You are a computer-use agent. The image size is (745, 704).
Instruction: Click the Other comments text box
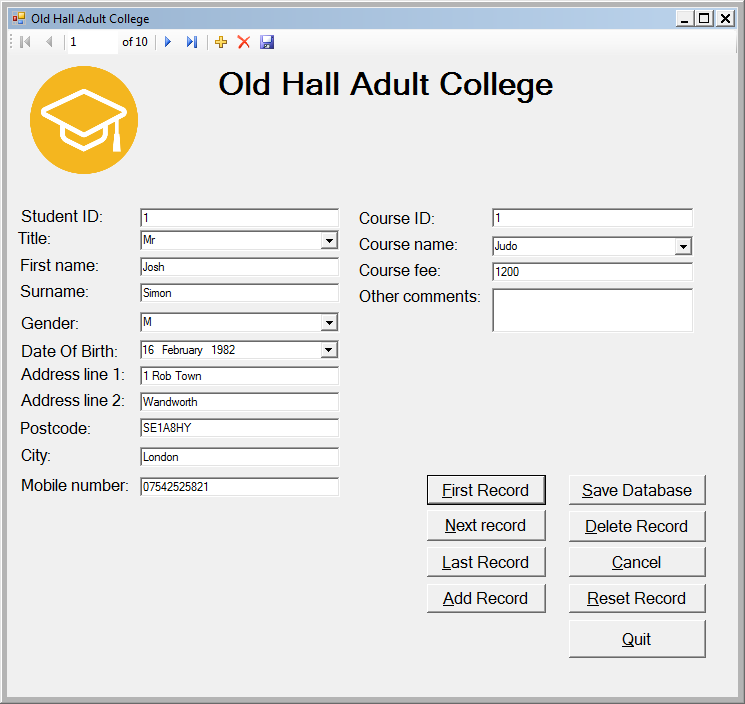coord(592,310)
